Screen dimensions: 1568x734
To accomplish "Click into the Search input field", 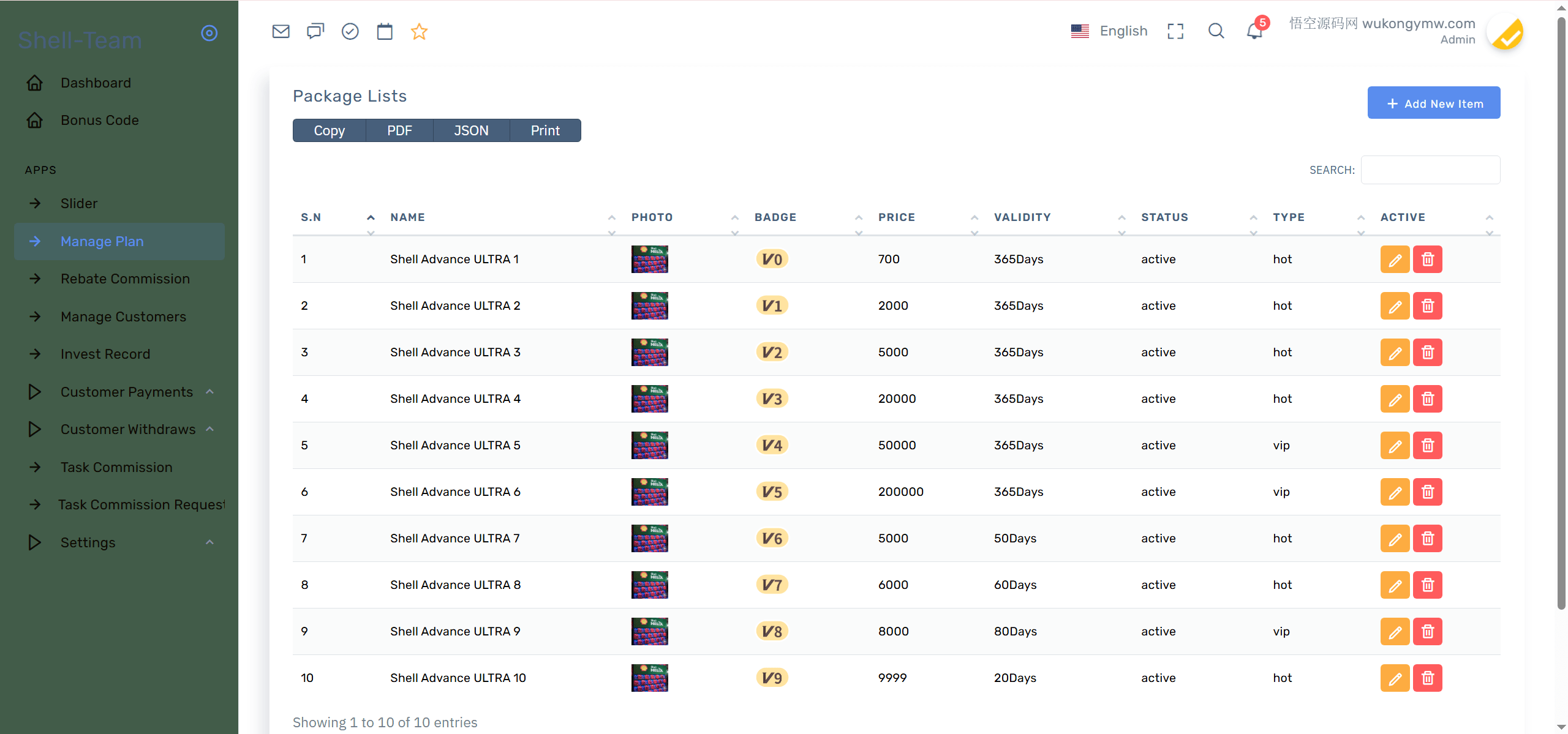I will [1430, 170].
